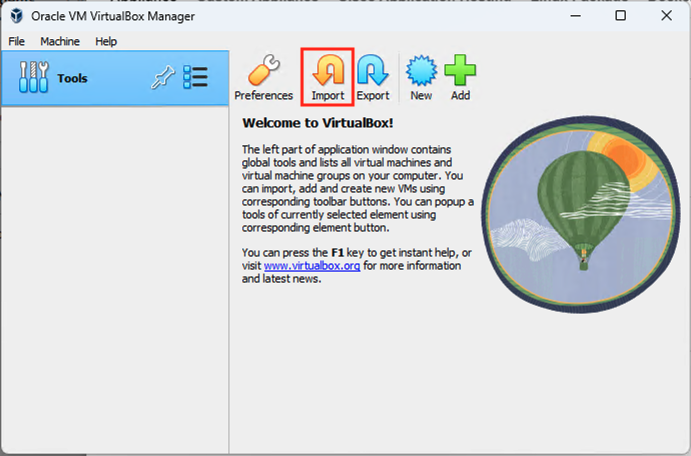Click the Tools wrench-and-screwdriver icon
This screenshot has width=691, height=456.
33,78
